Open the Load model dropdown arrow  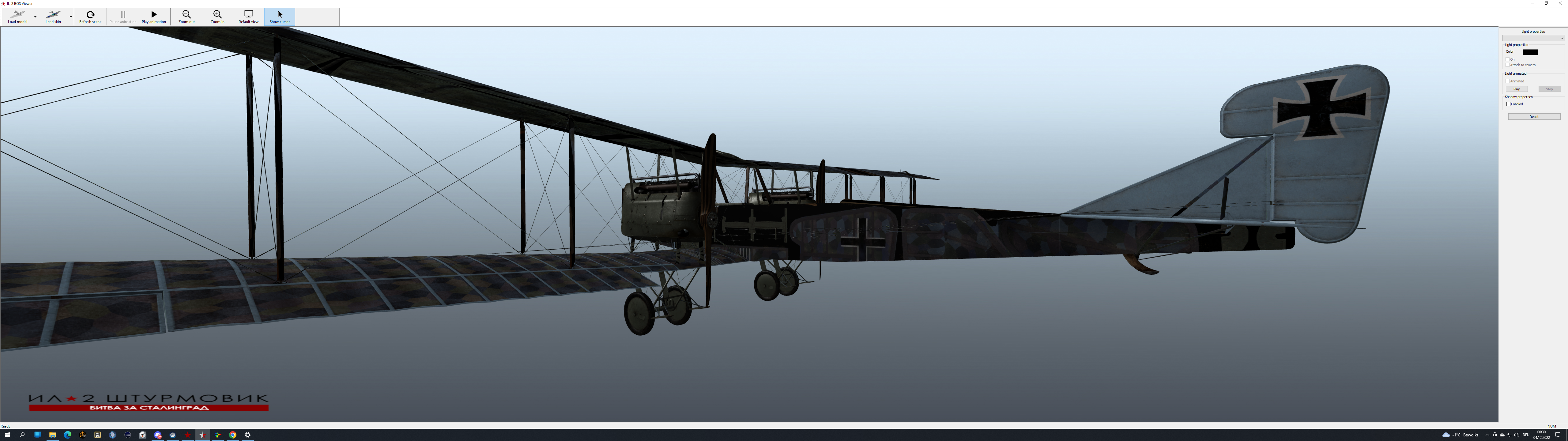point(35,17)
